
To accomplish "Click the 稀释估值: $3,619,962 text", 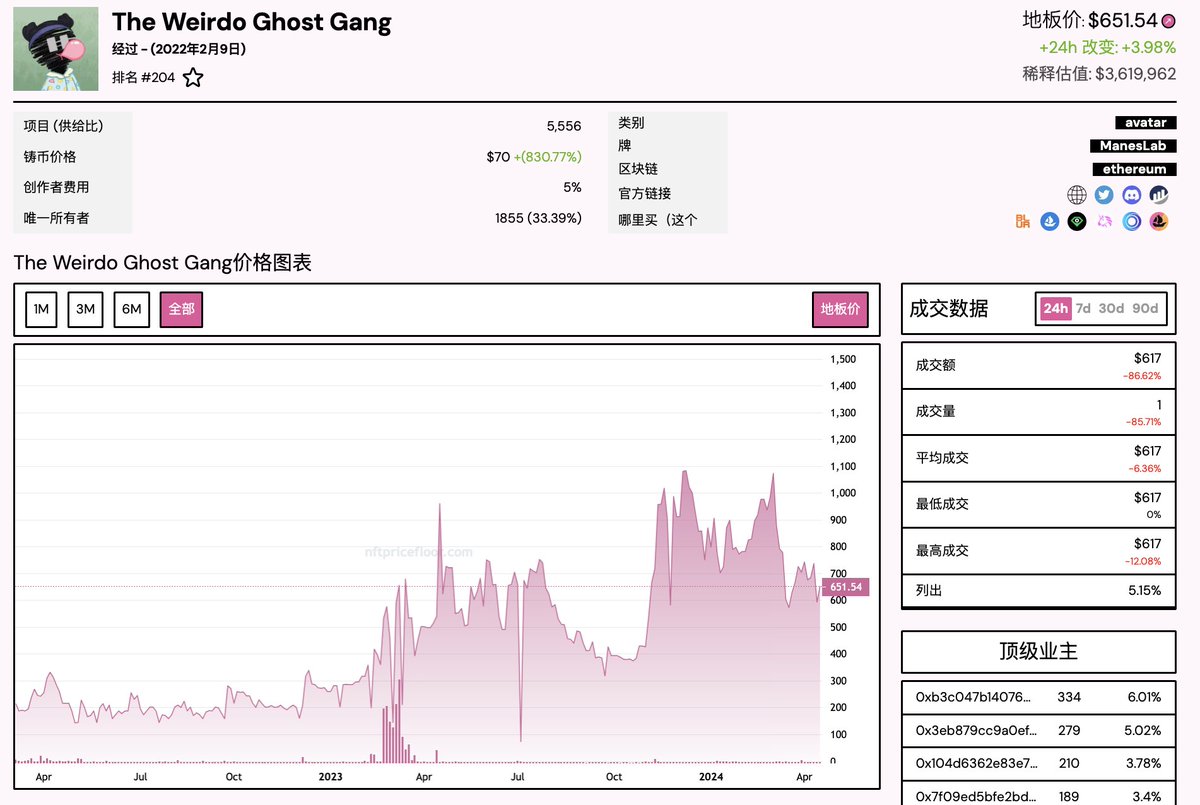I will [x=1099, y=73].
